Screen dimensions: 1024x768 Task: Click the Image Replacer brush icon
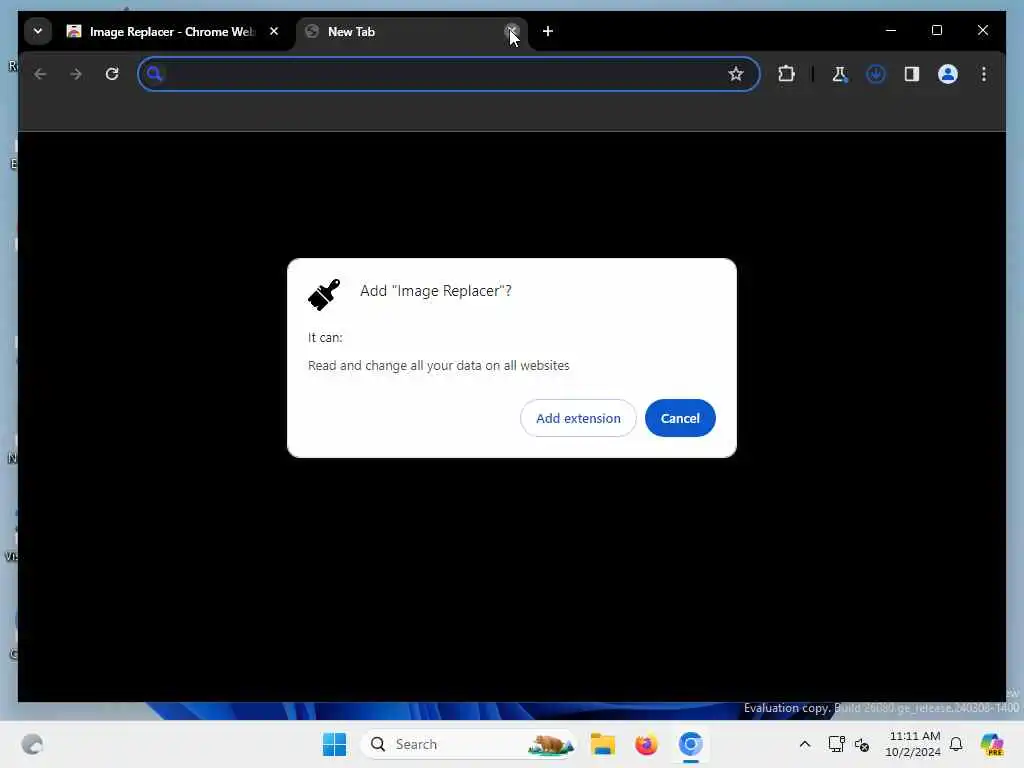point(324,295)
